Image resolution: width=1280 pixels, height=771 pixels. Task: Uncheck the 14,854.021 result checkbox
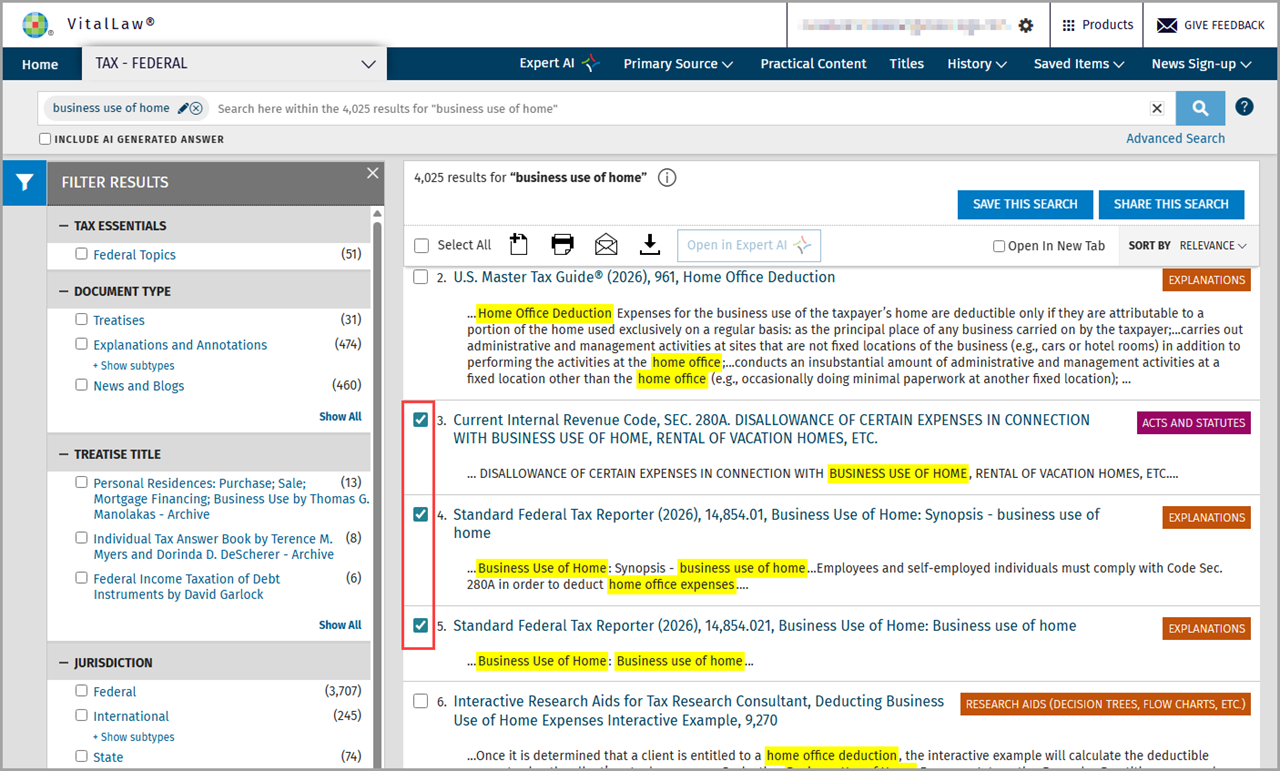coord(421,626)
